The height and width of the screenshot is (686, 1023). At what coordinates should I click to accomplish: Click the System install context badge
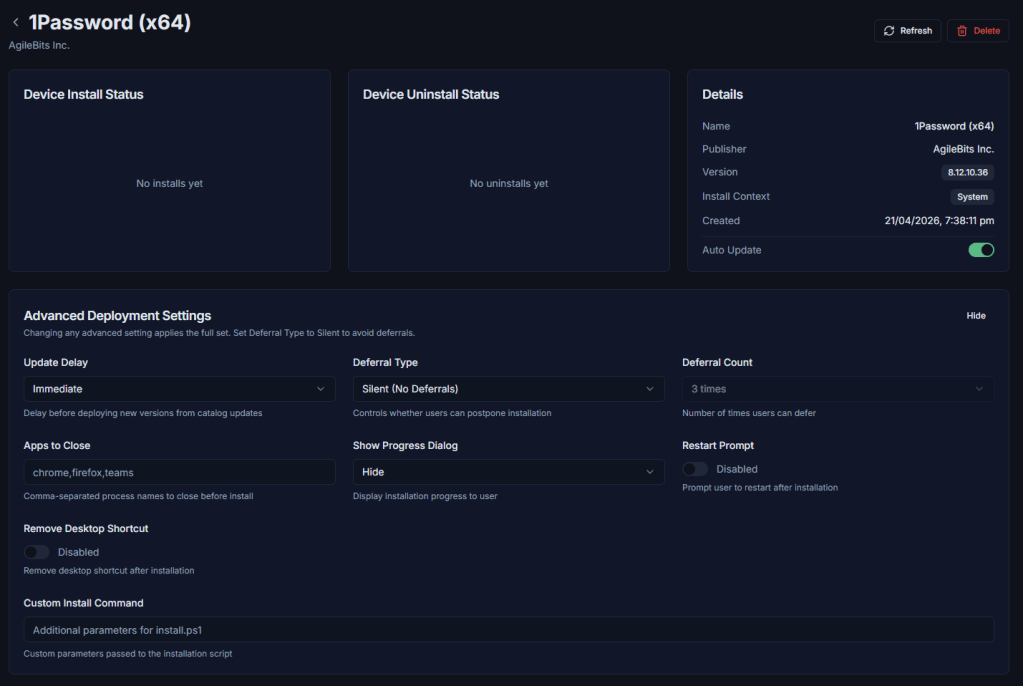click(x=971, y=197)
